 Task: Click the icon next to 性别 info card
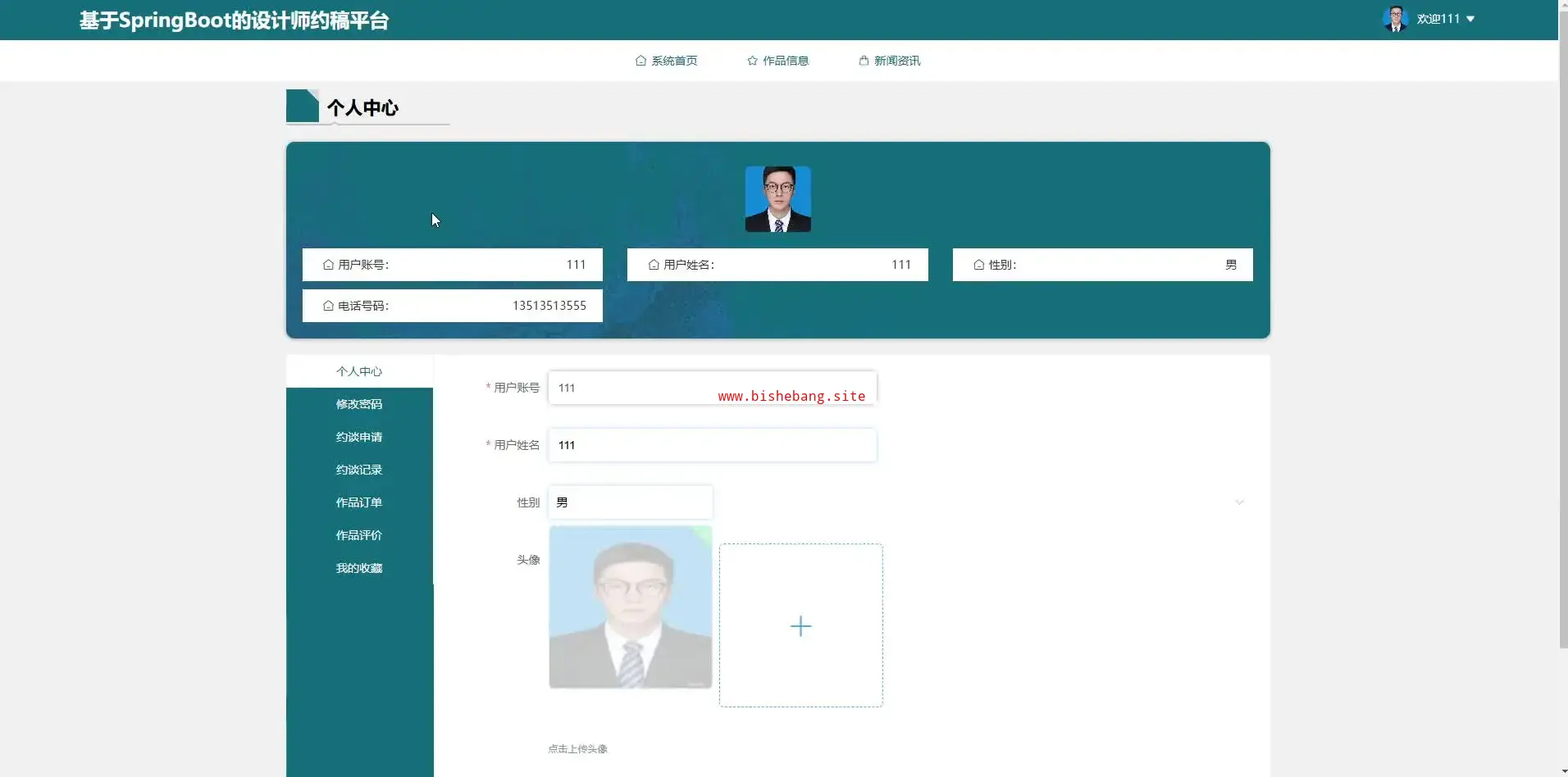(x=978, y=265)
